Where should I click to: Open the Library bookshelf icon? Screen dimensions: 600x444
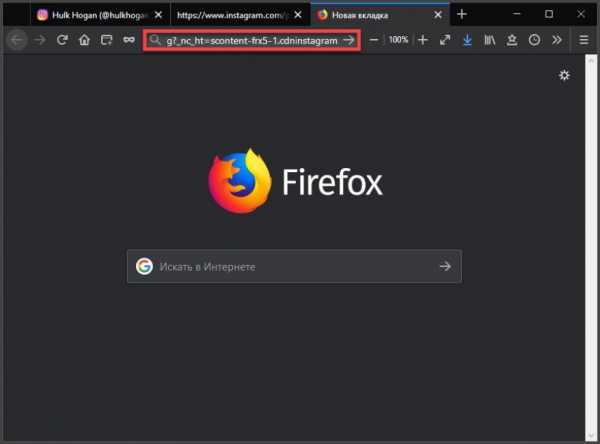pyautogui.click(x=489, y=40)
